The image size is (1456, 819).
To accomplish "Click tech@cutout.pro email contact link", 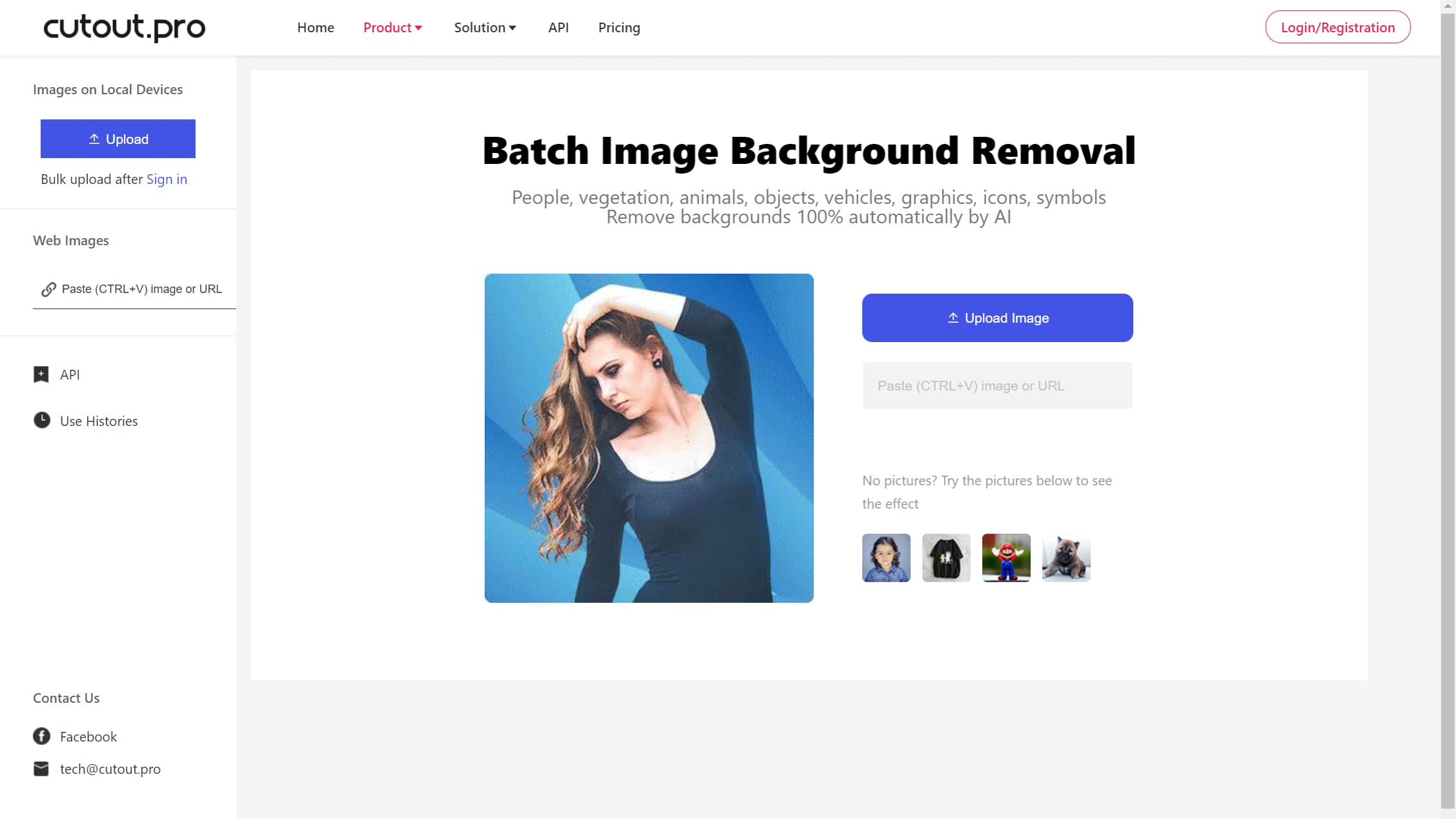I will point(110,768).
